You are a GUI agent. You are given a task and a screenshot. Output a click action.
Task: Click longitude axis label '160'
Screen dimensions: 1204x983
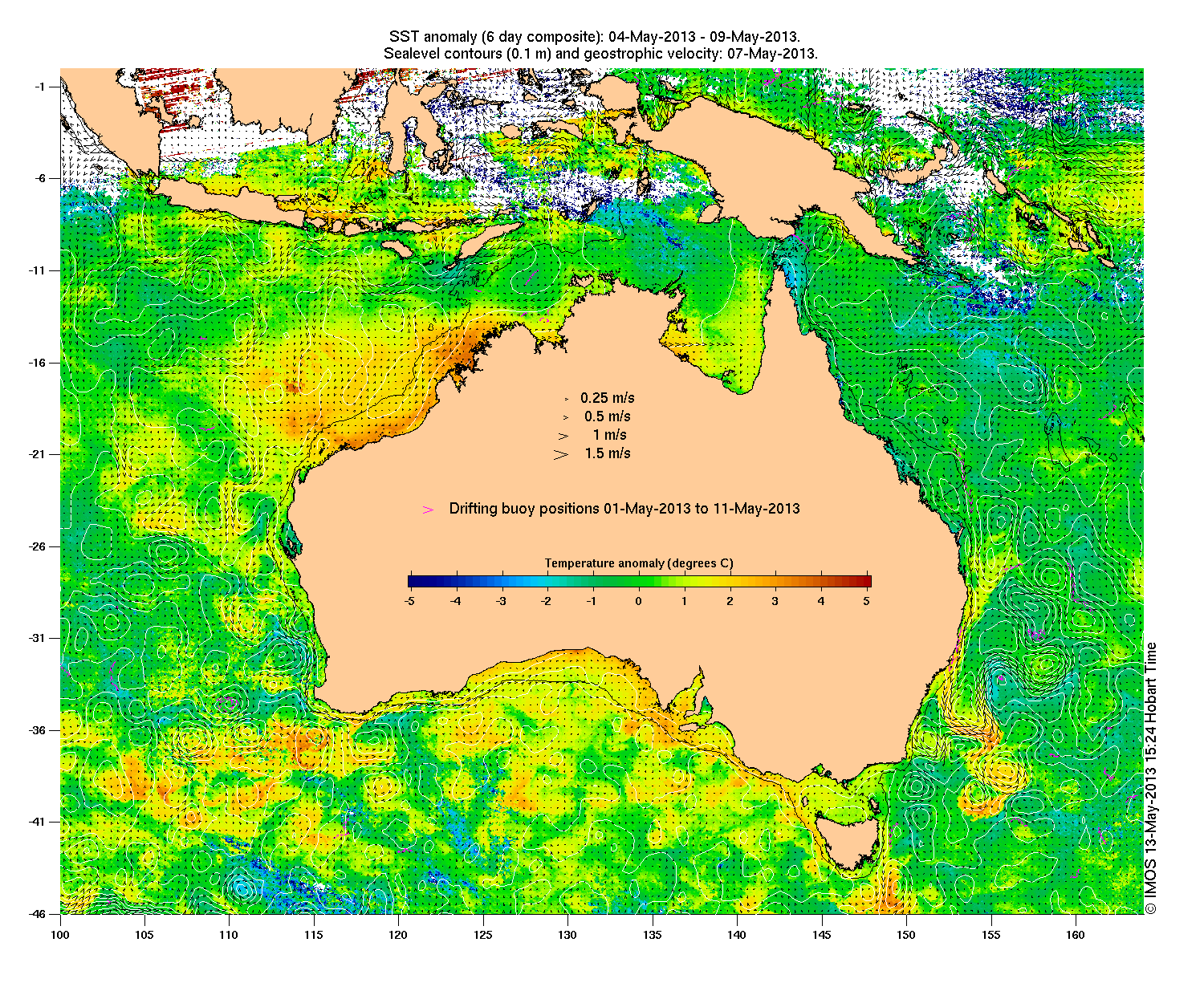(x=1076, y=934)
